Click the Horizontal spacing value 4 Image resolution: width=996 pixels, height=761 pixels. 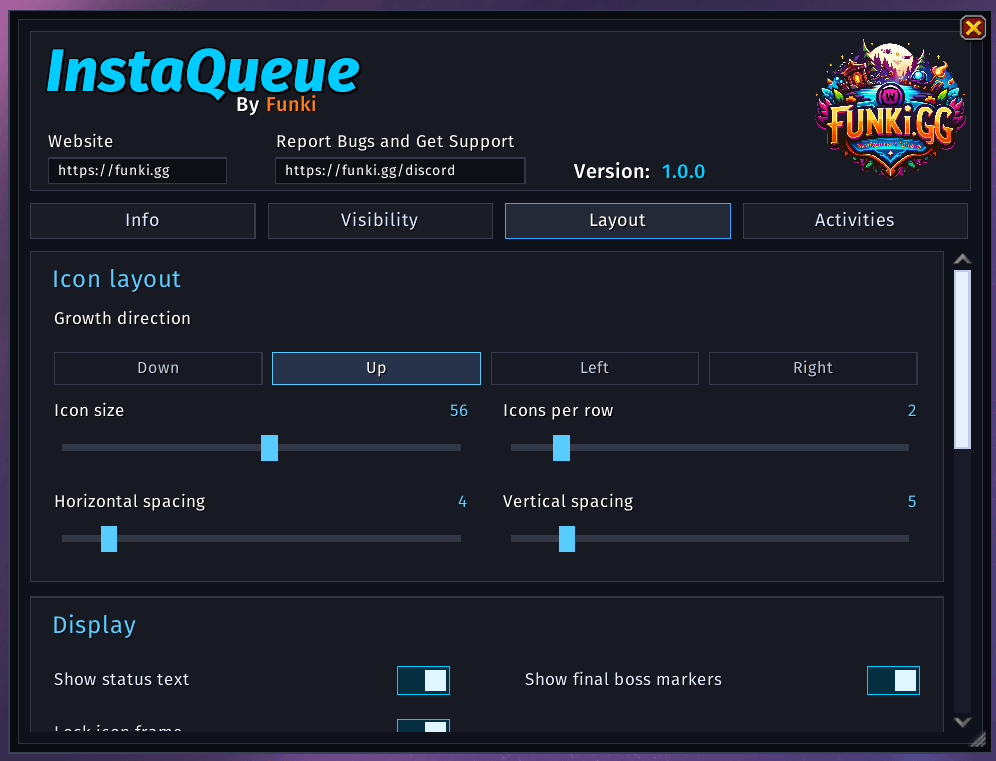[x=462, y=502]
